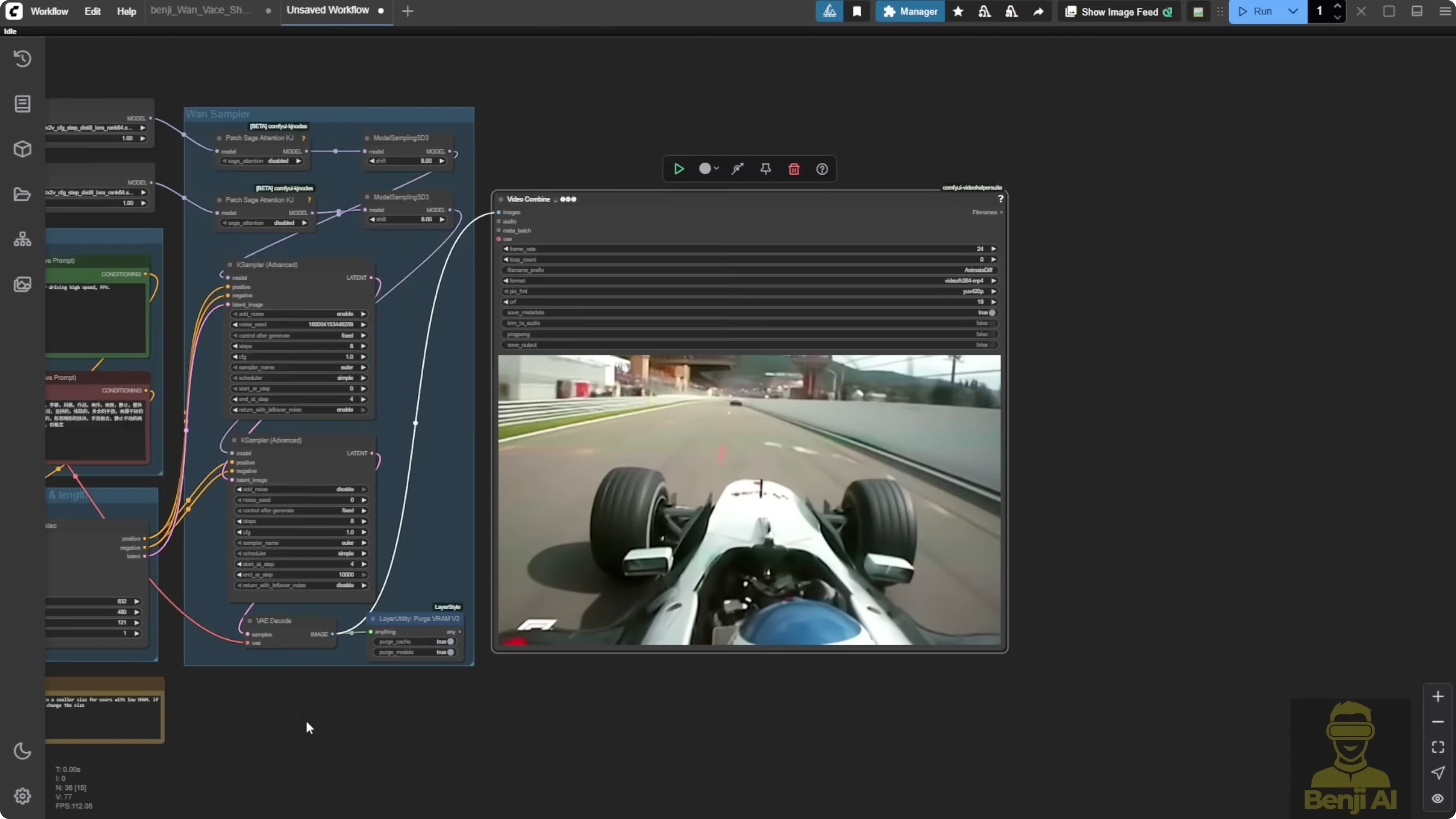
Task: Click the Video Combine help question mark
Action: coord(1001,199)
